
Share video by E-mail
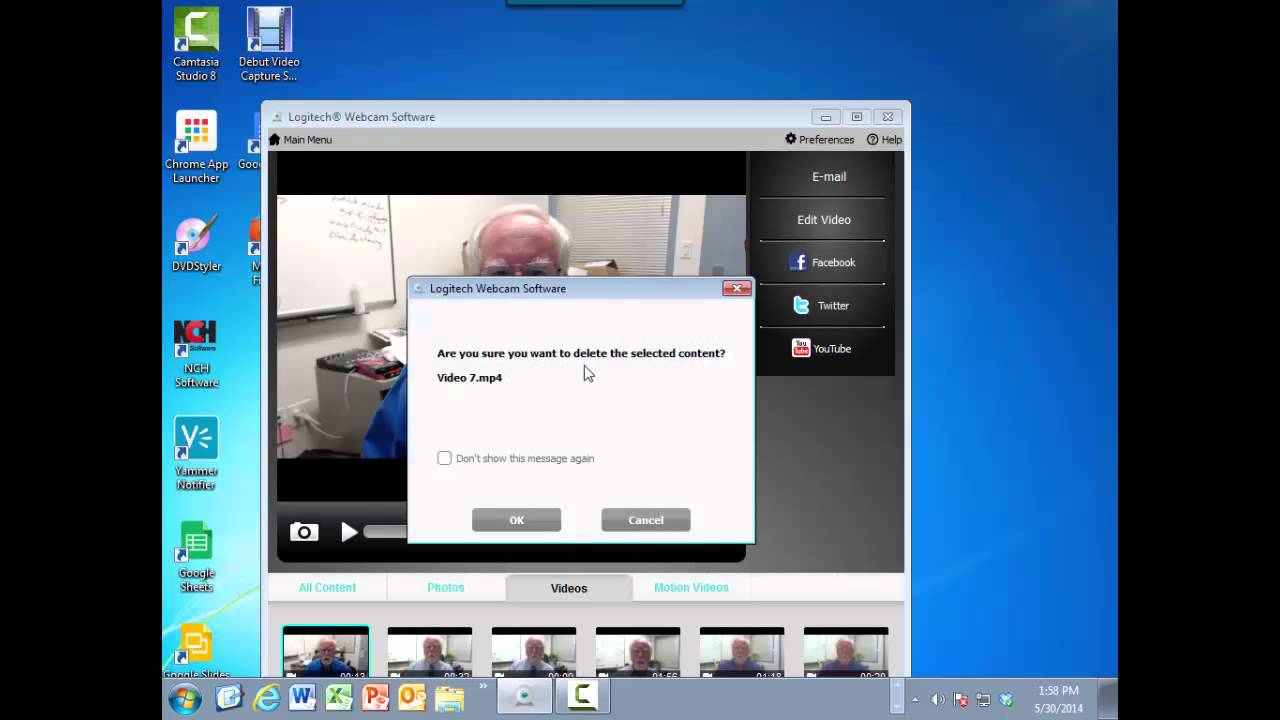pos(828,177)
